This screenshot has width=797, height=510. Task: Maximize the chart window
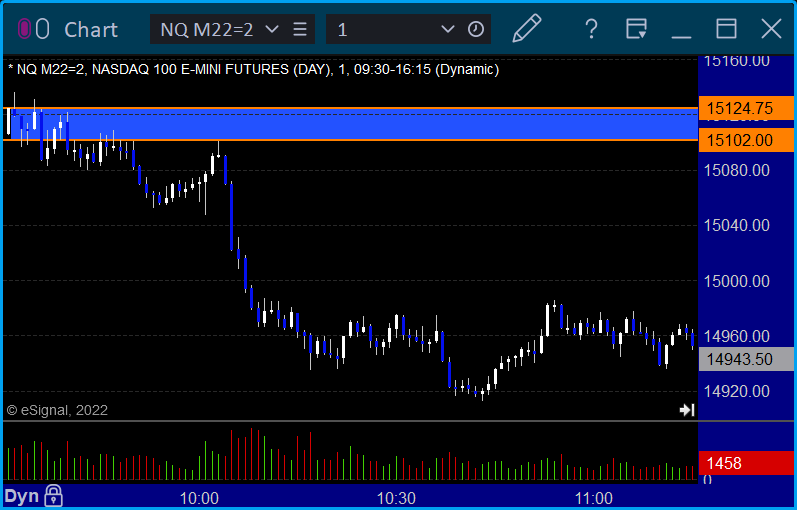[726, 29]
